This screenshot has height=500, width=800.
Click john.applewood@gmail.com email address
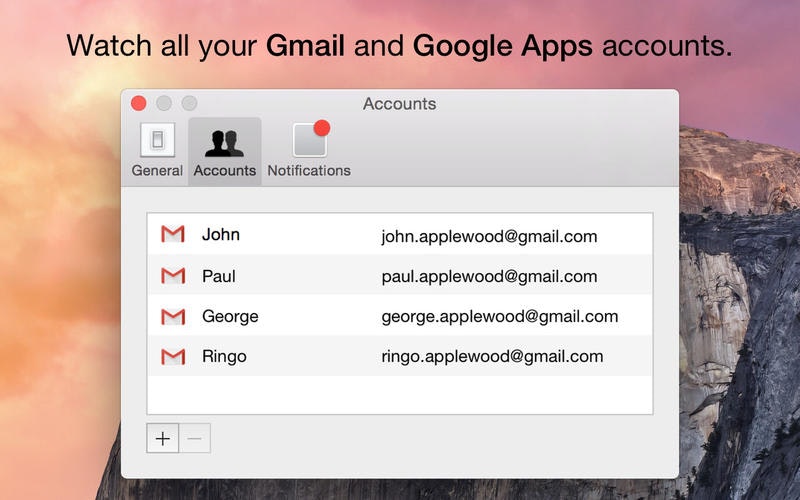pos(489,236)
